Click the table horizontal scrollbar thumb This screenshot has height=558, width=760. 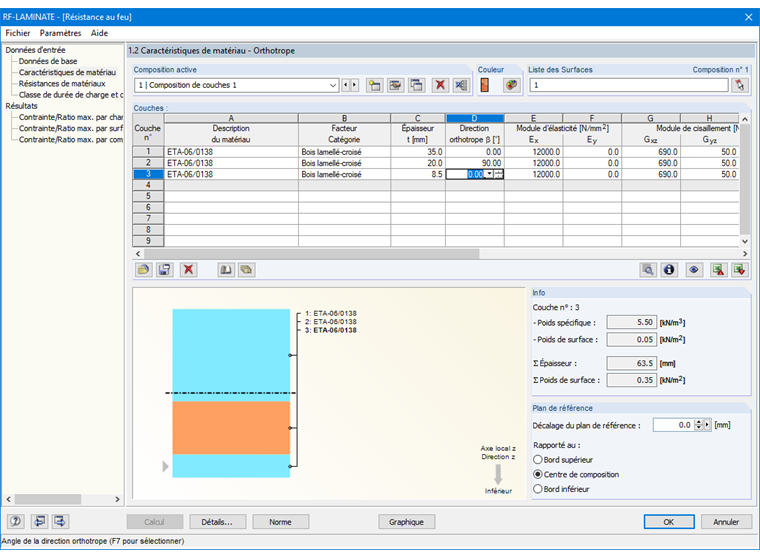[311, 254]
